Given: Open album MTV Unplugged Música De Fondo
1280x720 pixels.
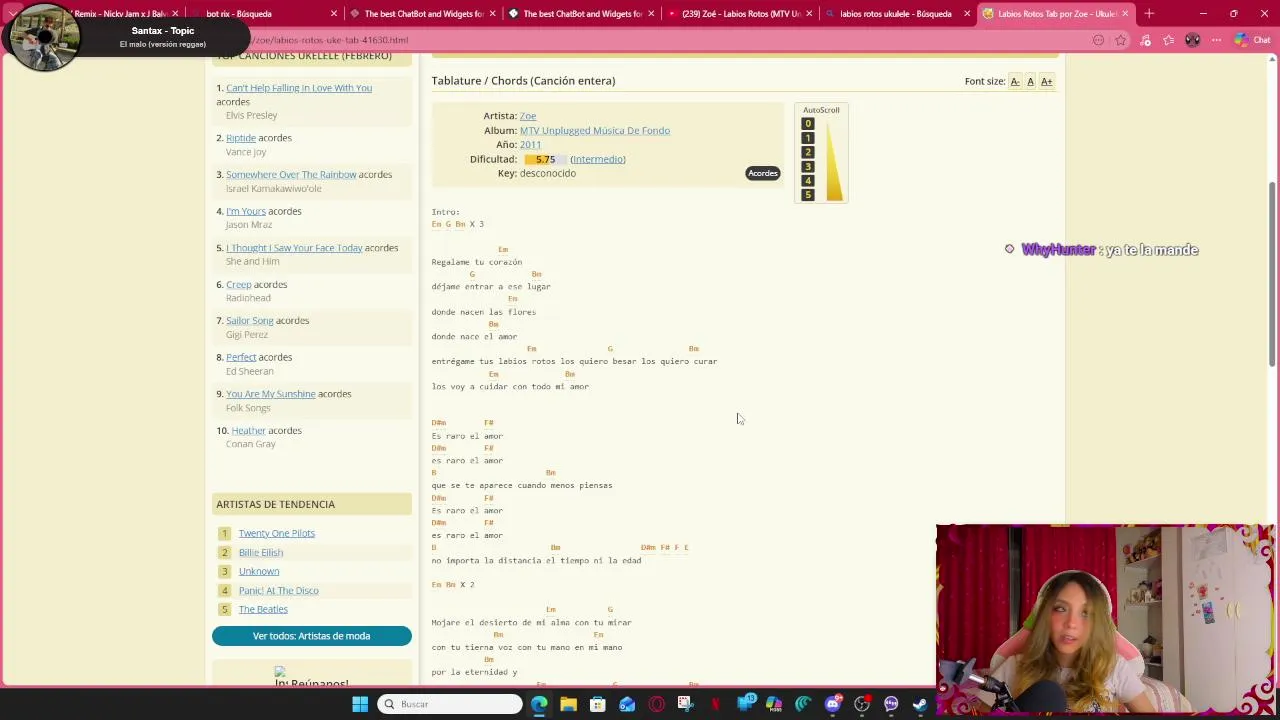Looking at the screenshot, I should point(595,130).
